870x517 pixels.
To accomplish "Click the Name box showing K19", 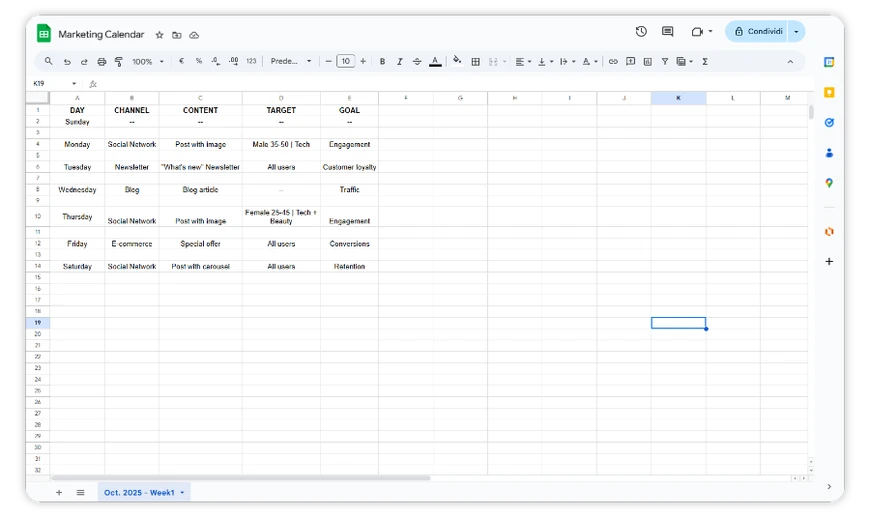I will tap(54, 83).
